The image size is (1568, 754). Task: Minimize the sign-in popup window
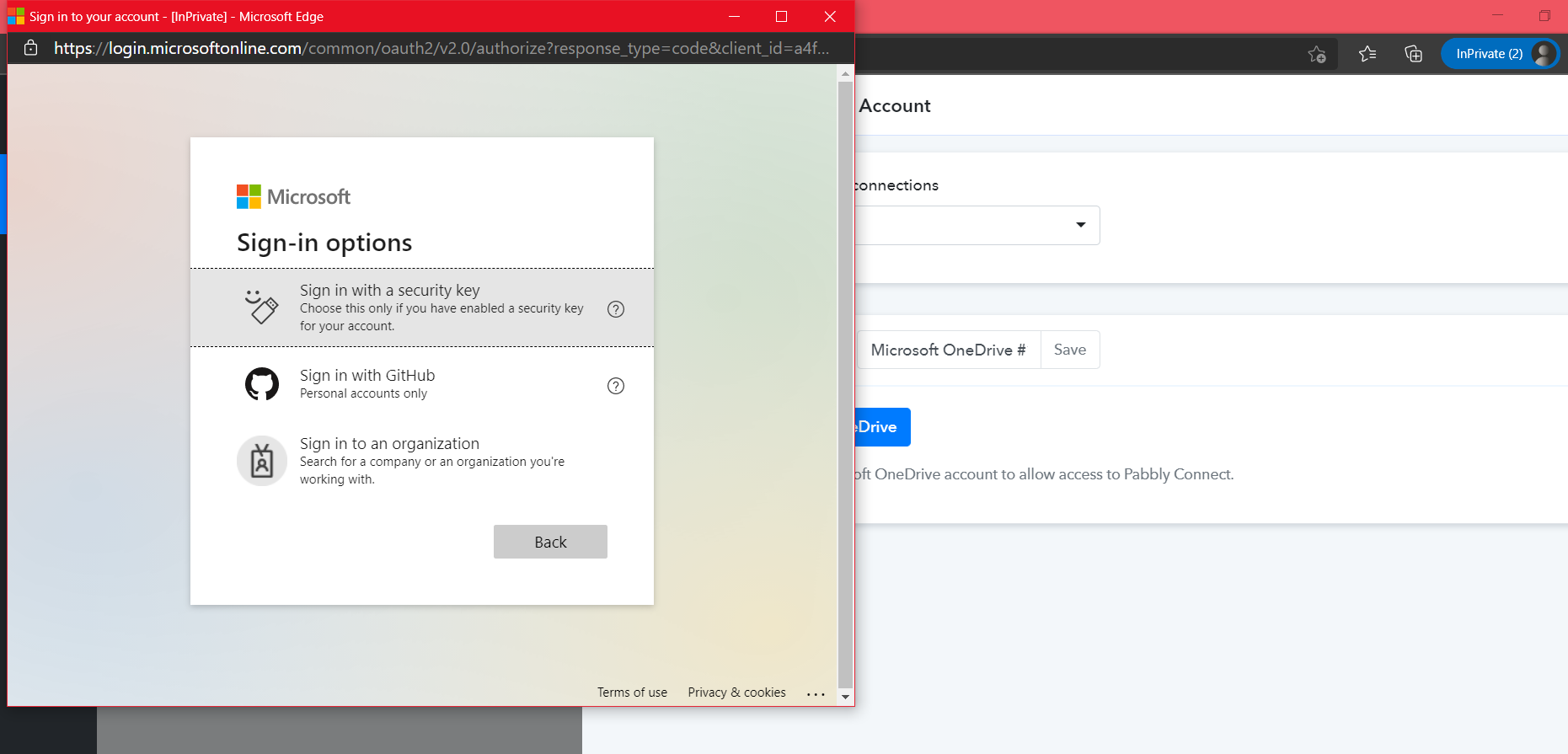[x=734, y=17]
